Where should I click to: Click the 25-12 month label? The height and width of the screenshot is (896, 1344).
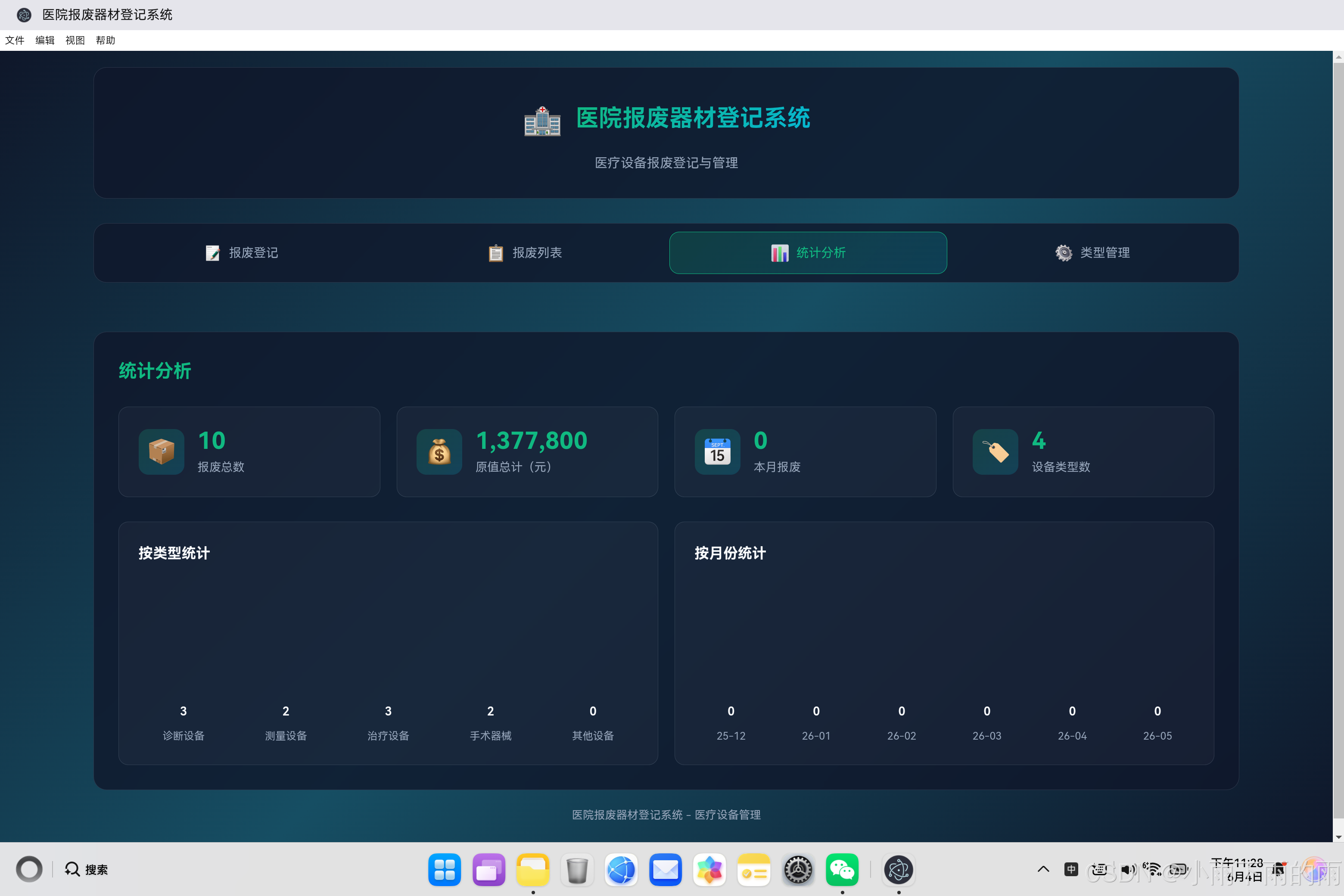(x=731, y=736)
